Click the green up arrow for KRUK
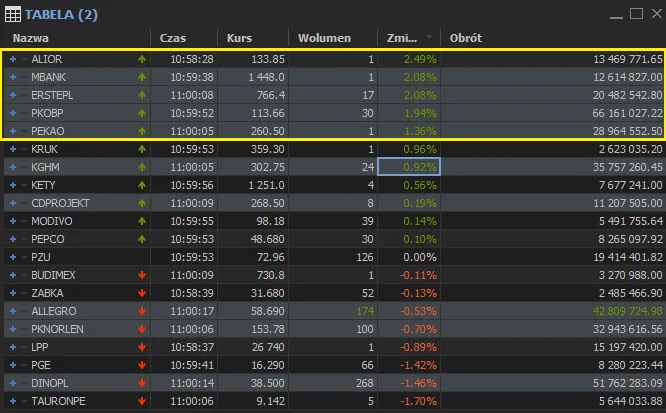Image resolution: width=666 pixels, height=413 pixels. point(142,149)
